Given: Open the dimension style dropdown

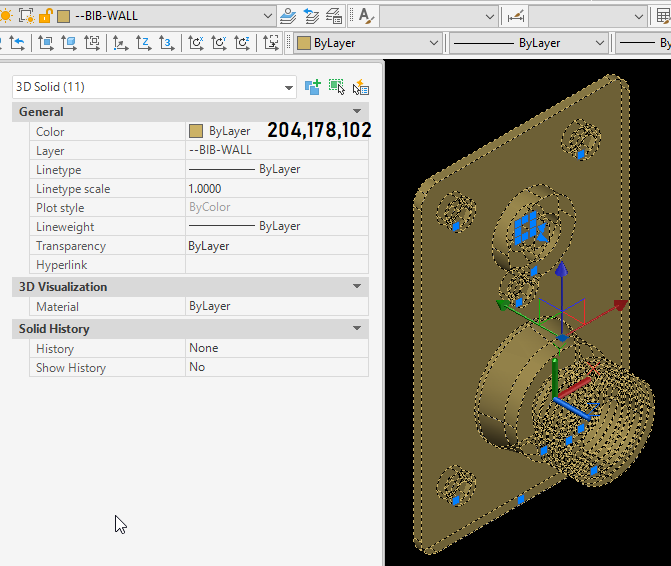Looking at the screenshot, I should [638, 17].
